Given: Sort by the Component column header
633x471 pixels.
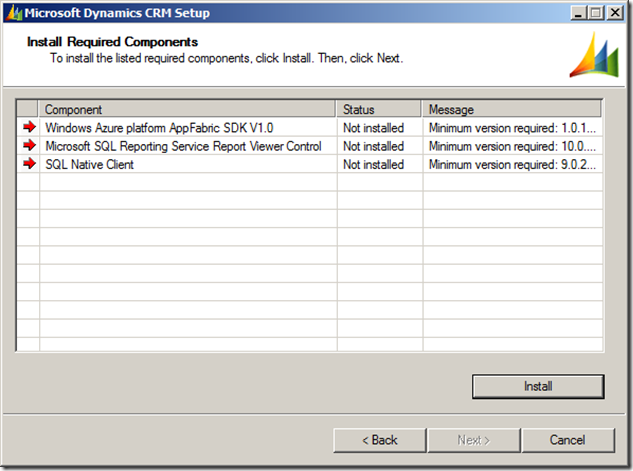Looking at the screenshot, I should [x=187, y=109].
